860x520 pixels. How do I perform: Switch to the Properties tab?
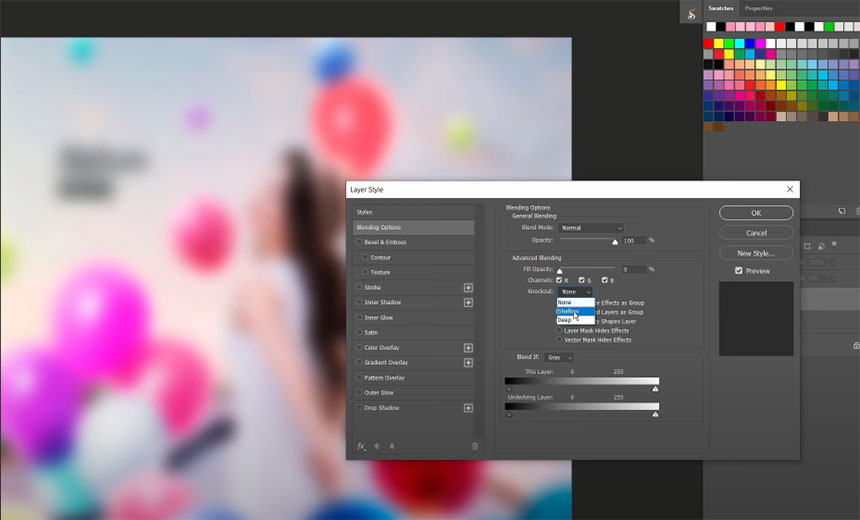[758, 8]
